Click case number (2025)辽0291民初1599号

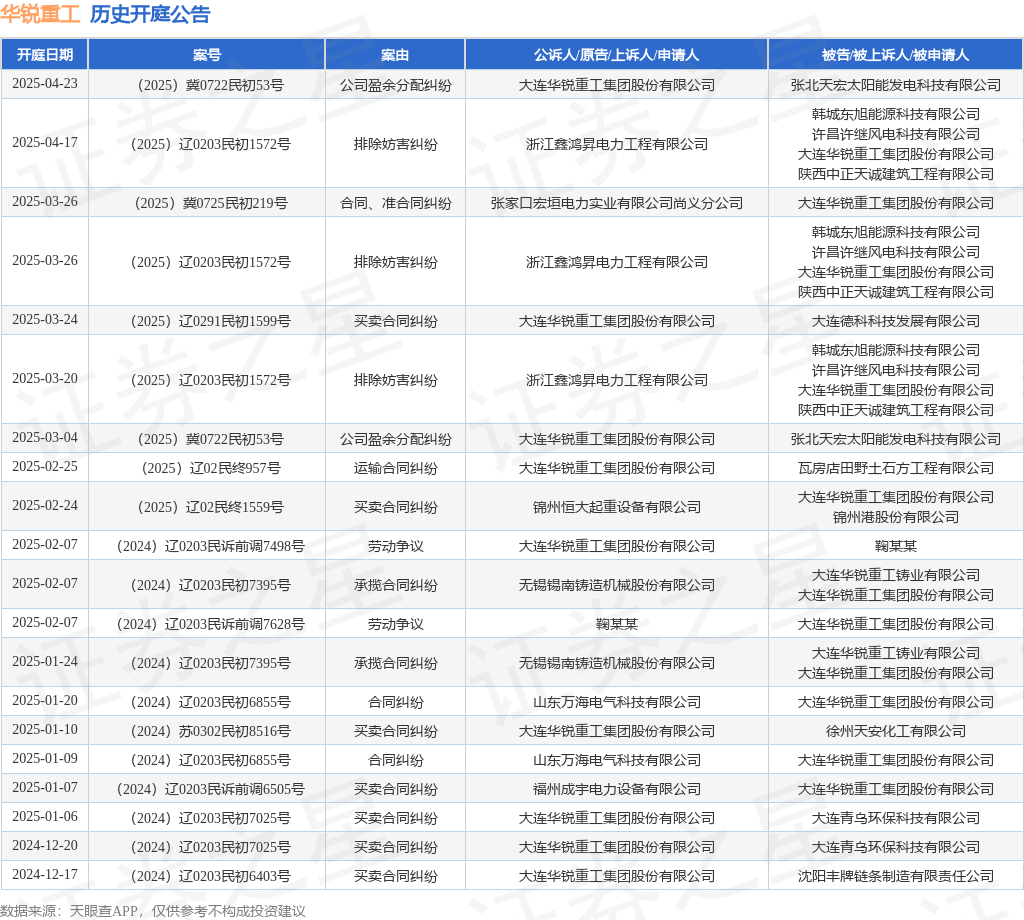[211, 321]
